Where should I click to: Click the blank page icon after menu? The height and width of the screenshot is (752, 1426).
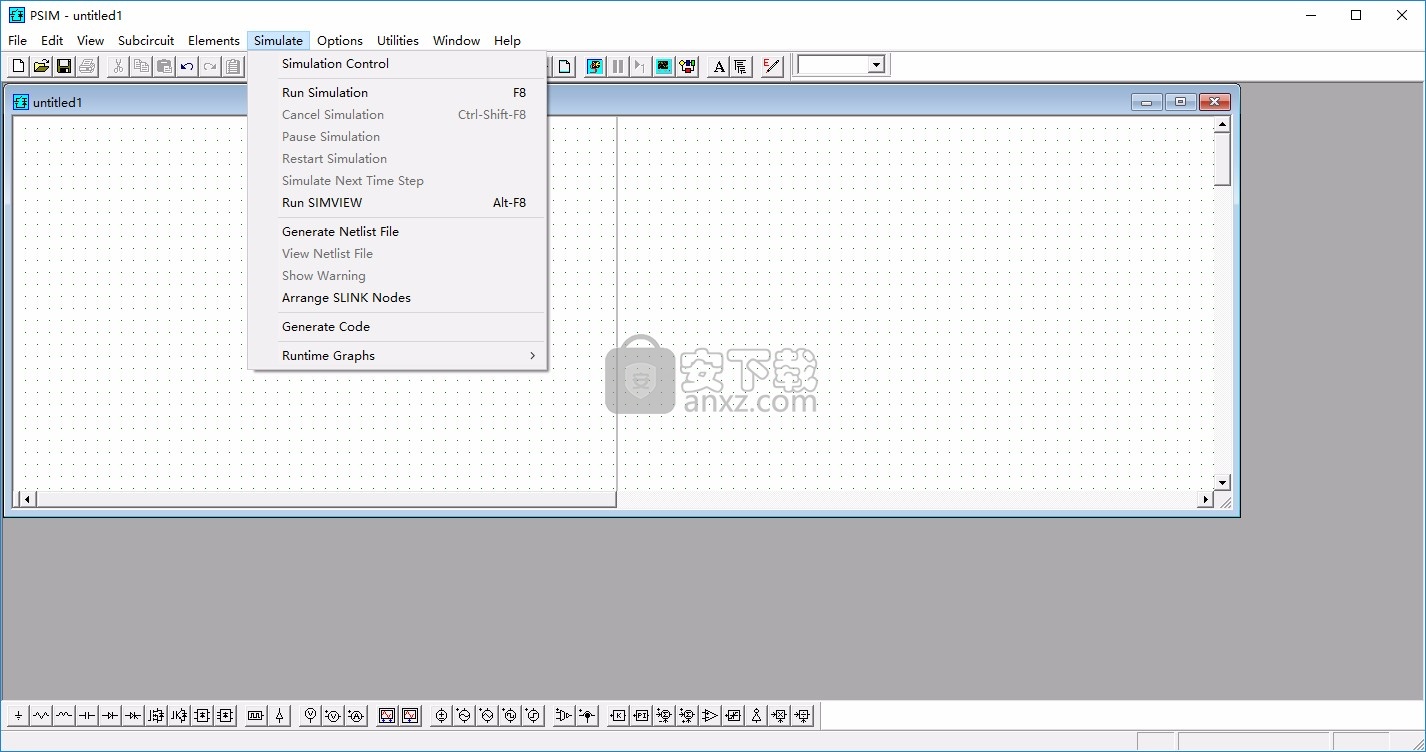point(564,66)
